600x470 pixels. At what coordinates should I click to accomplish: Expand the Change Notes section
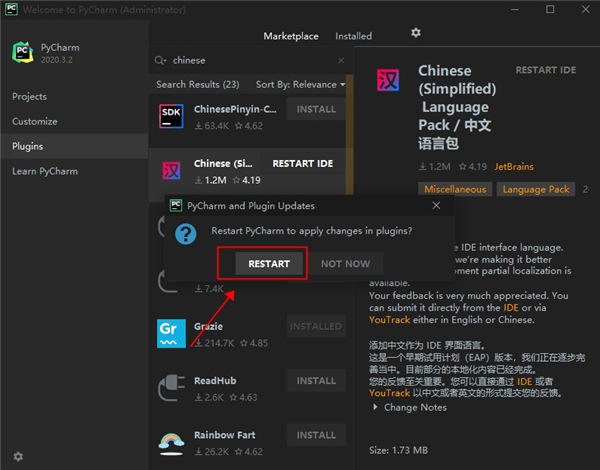pyautogui.click(x=410, y=407)
